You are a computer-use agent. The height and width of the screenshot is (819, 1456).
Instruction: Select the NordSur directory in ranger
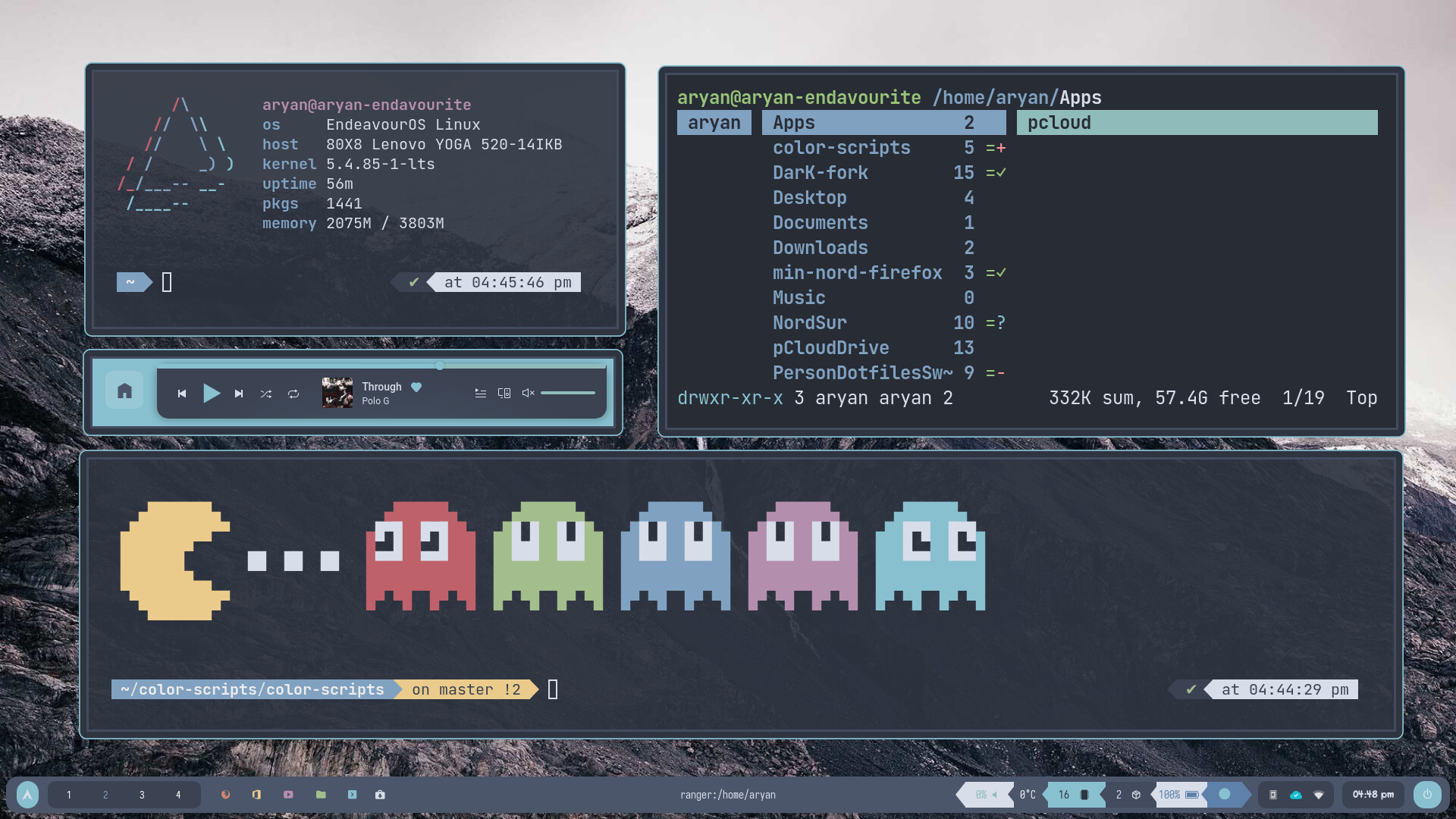click(884, 323)
